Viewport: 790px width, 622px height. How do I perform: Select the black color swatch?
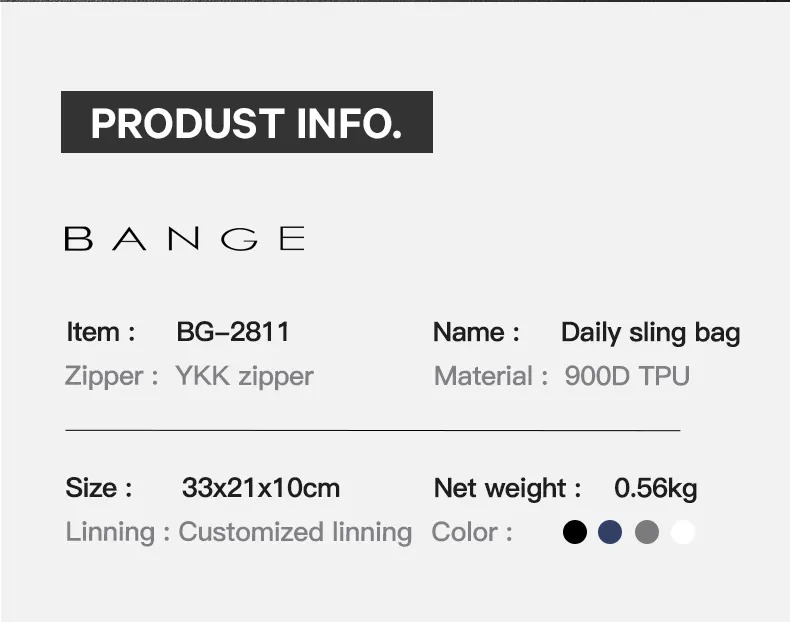(575, 532)
